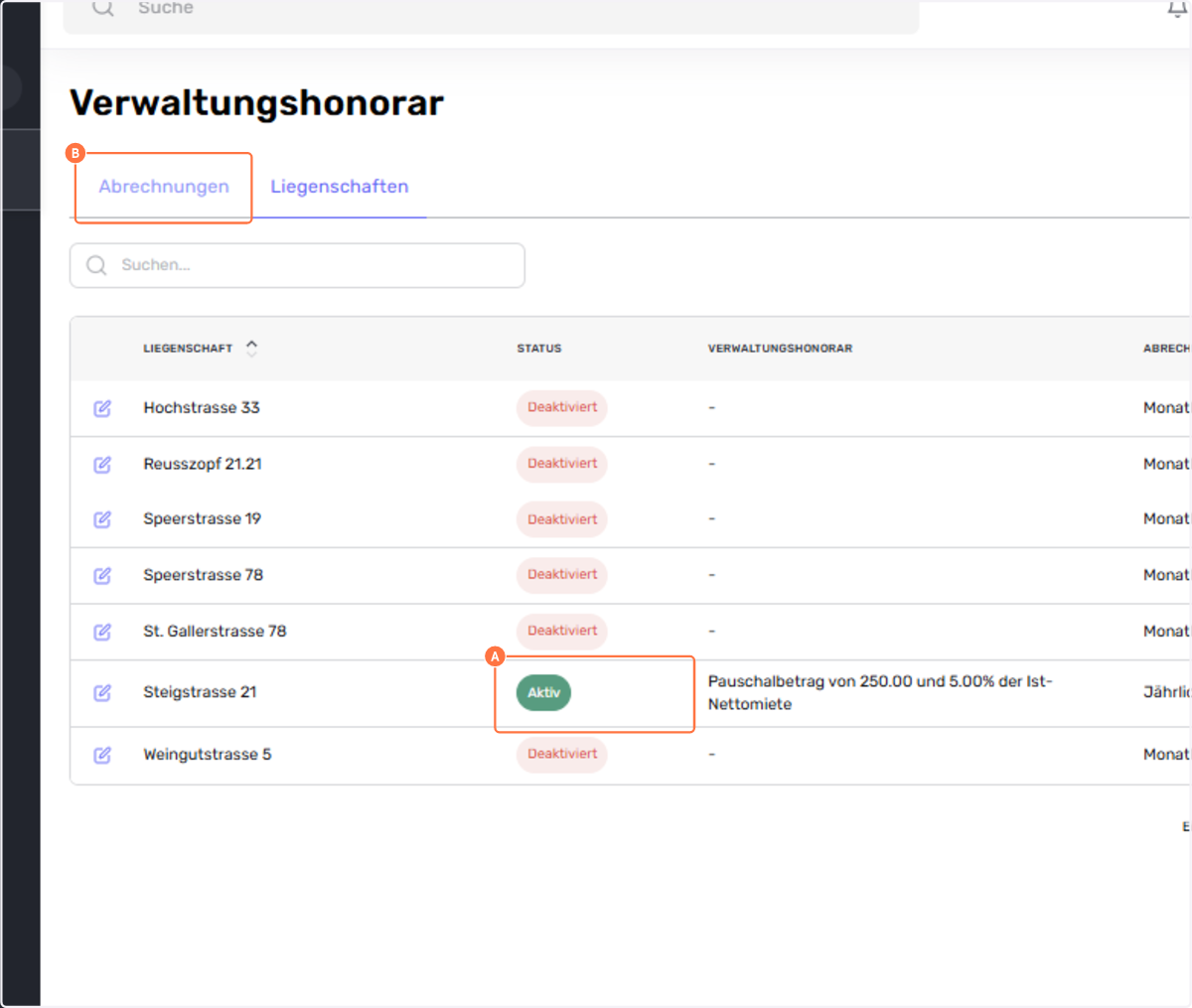Viewport: 1192px width, 1008px height.
Task: Edit Steigstrasse 21 fee settings
Action: 102,693
